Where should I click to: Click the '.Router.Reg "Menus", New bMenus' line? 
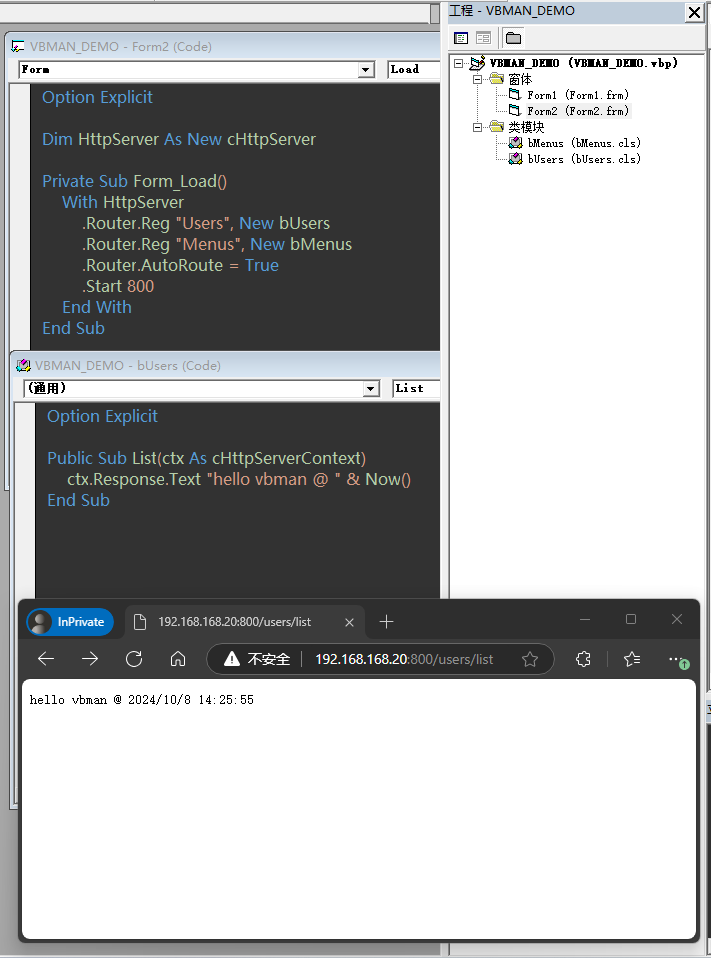pos(217,244)
